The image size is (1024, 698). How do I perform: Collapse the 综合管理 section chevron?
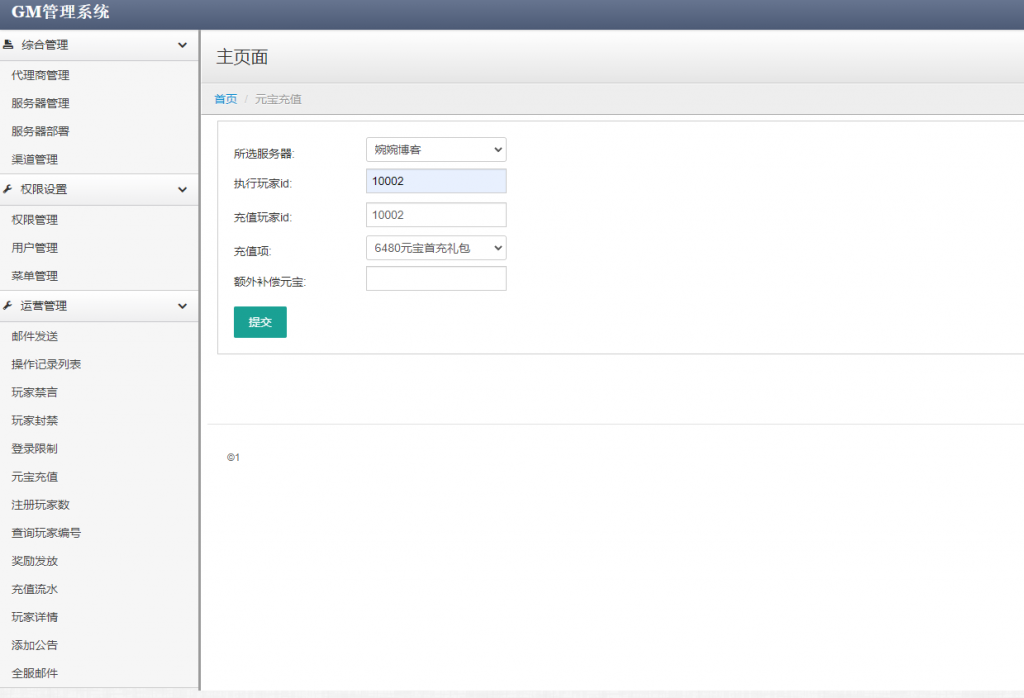tap(182, 45)
